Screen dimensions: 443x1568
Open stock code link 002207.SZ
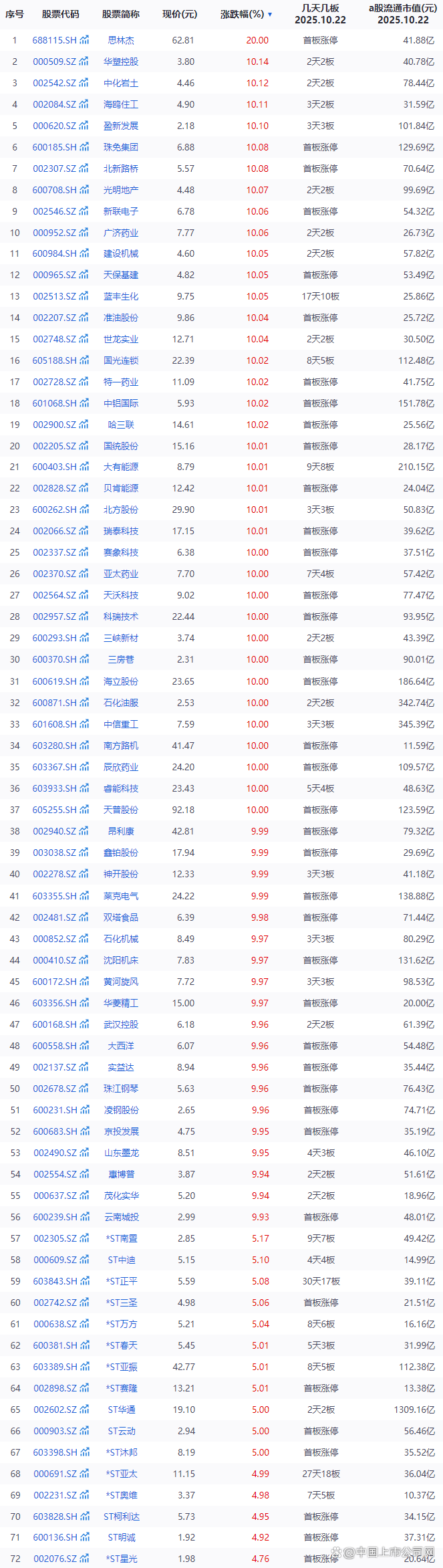[x=55, y=318]
